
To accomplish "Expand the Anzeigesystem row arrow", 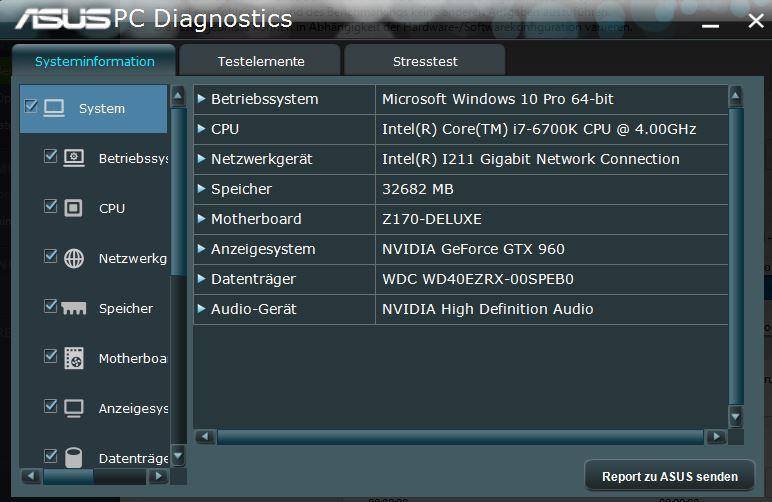I will 201,249.
